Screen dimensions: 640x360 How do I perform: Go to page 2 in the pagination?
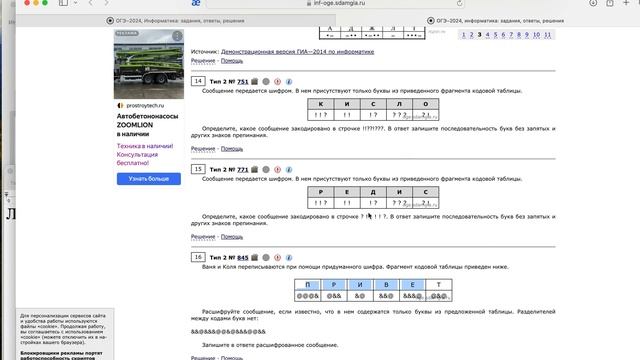[x=471, y=35]
